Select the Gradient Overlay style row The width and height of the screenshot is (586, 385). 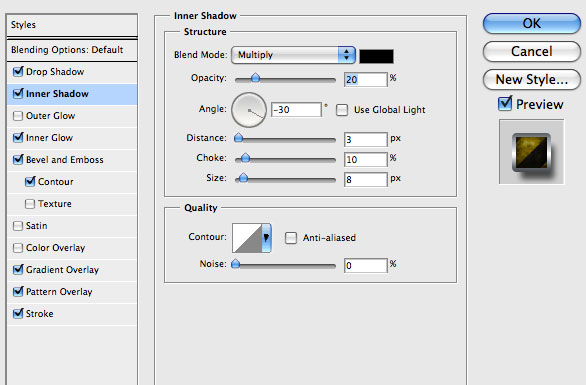click(x=72, y=270)
